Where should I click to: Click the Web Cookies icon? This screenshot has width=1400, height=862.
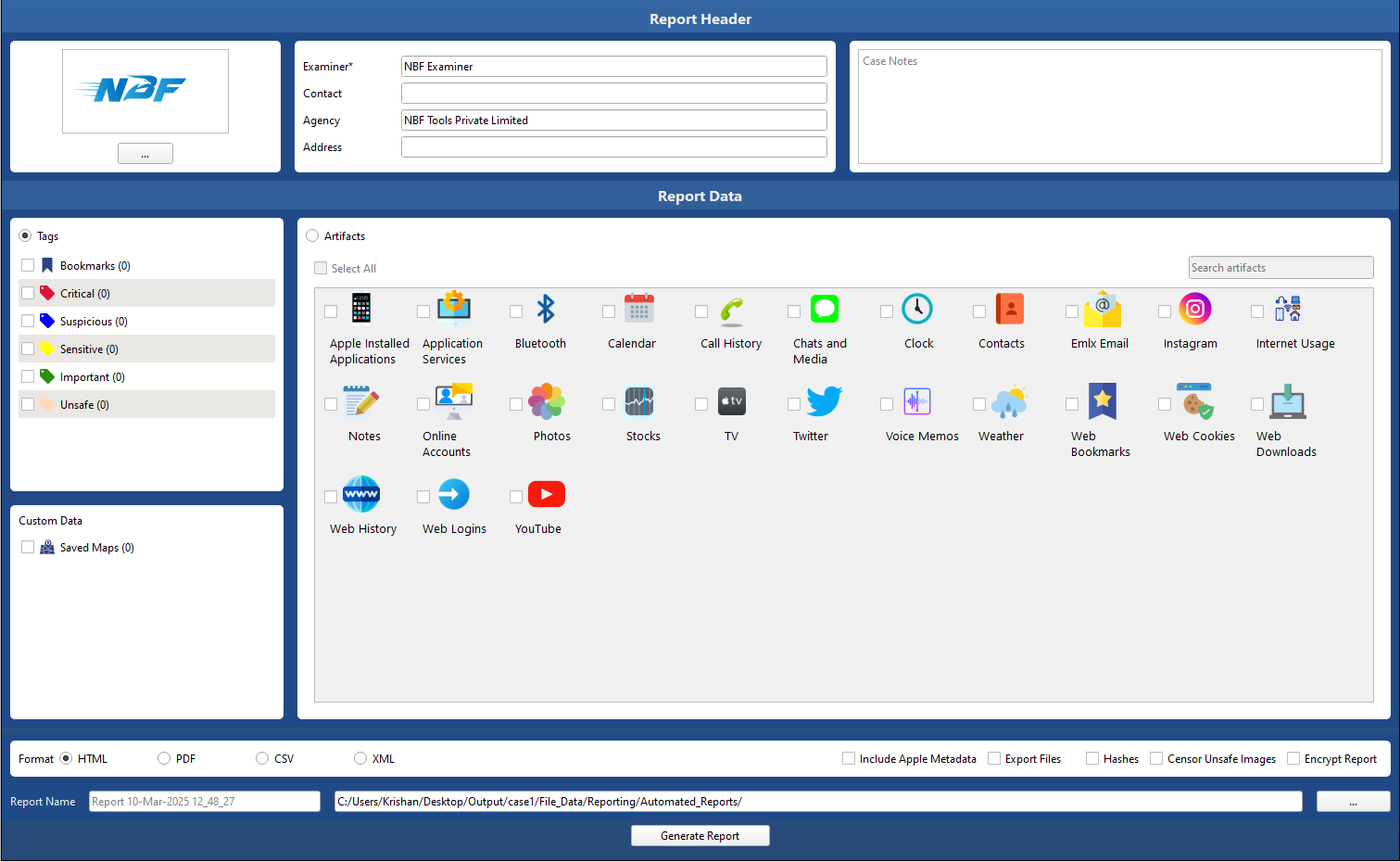click(x=1198, y=401)
